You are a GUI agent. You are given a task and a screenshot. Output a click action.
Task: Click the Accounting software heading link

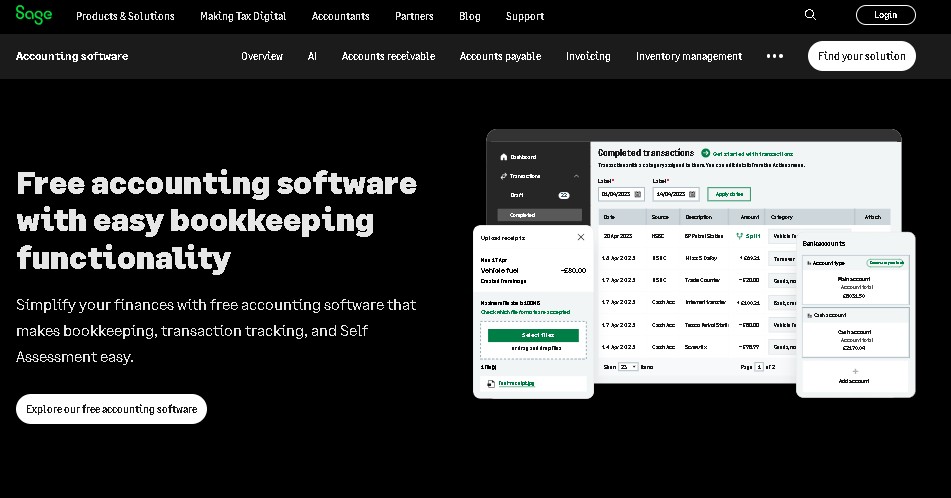pos(72,56)
